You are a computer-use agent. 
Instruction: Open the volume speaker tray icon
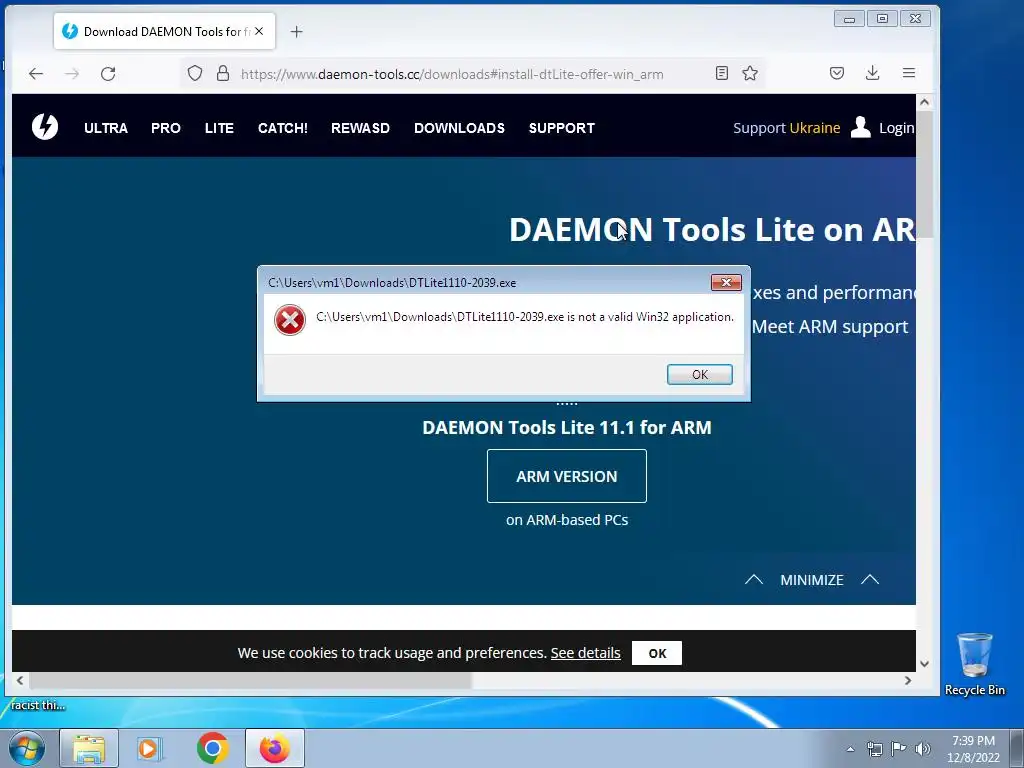click(x=923, y=749)
